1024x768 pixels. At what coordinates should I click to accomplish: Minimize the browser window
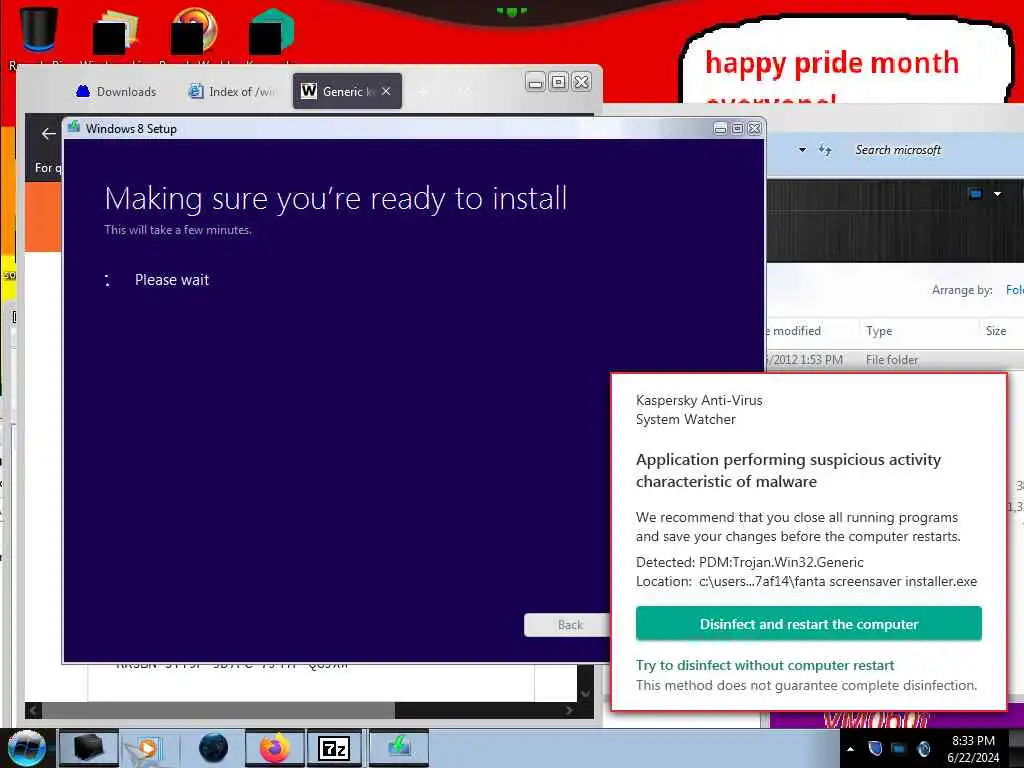click(536, 82)
